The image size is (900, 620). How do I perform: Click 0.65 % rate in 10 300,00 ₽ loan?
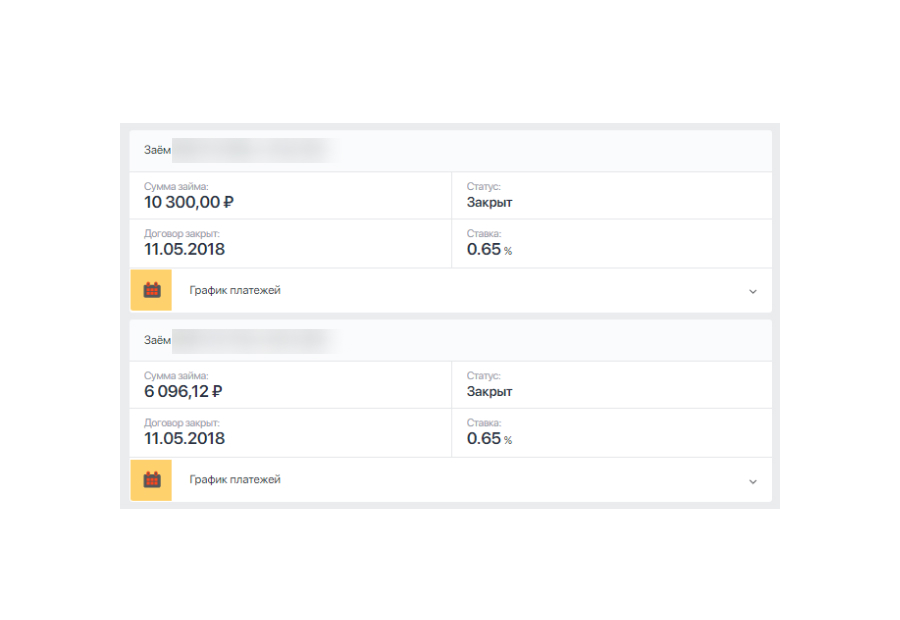pos(489,249)
